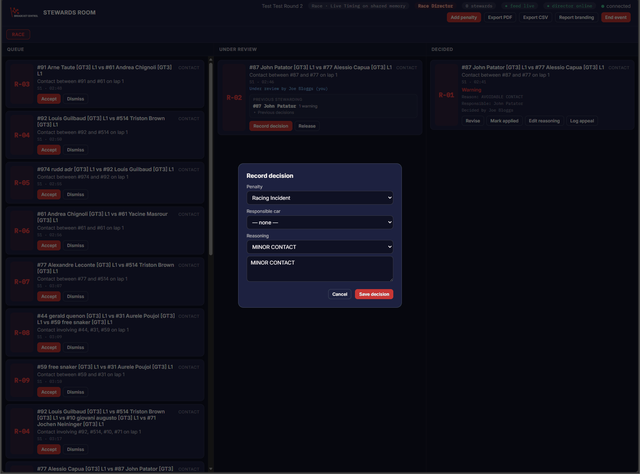The height and width of the screenshot is (474, 640).
Task: Accept incident R-03 Arne Taute
Action: tap(49, 99)
